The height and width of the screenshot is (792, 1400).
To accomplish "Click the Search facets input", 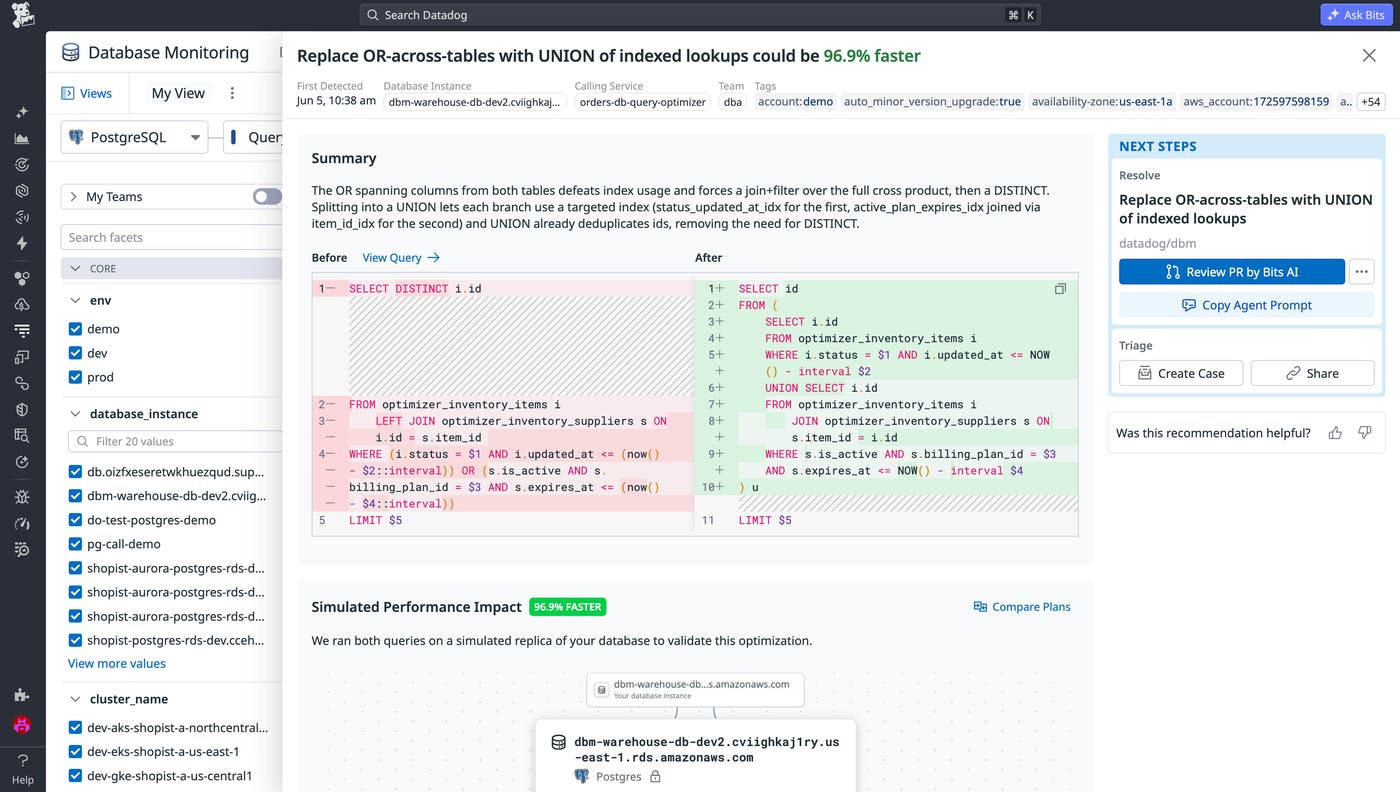I will tap(172, 237).
